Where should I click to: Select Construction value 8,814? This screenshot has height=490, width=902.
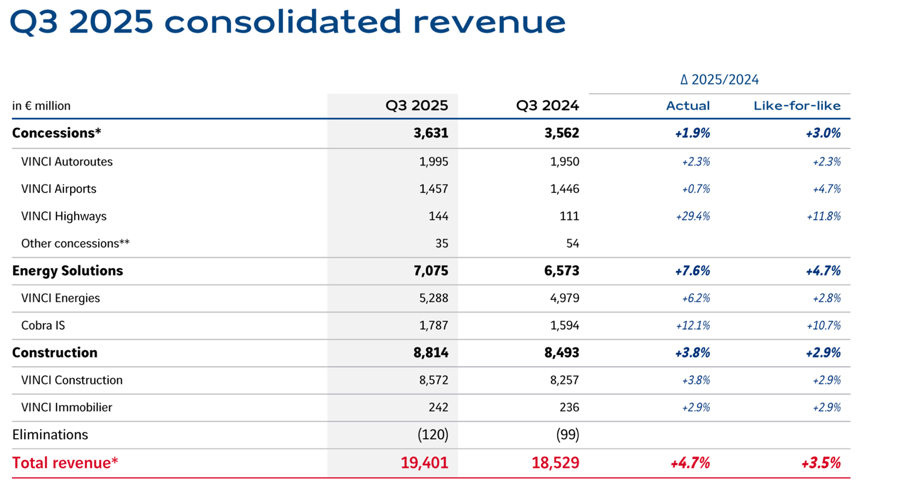[431, 353]
